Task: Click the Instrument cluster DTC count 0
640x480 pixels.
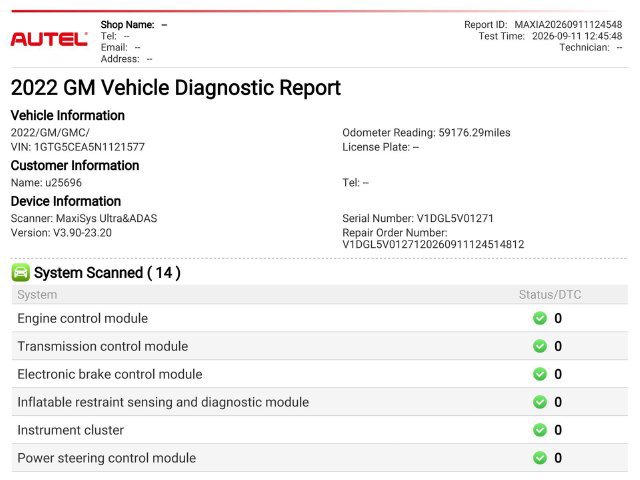Action: [558, 430]
